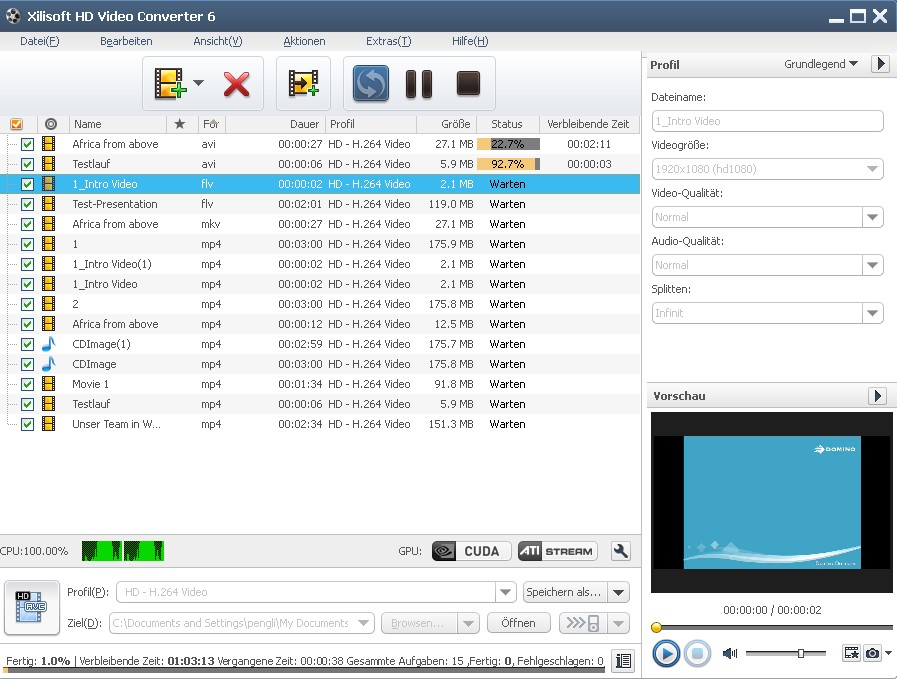This screenshot has width=897, height=679.
Task: Sort the list by the Name column
Action: click(x=118, y=124)
